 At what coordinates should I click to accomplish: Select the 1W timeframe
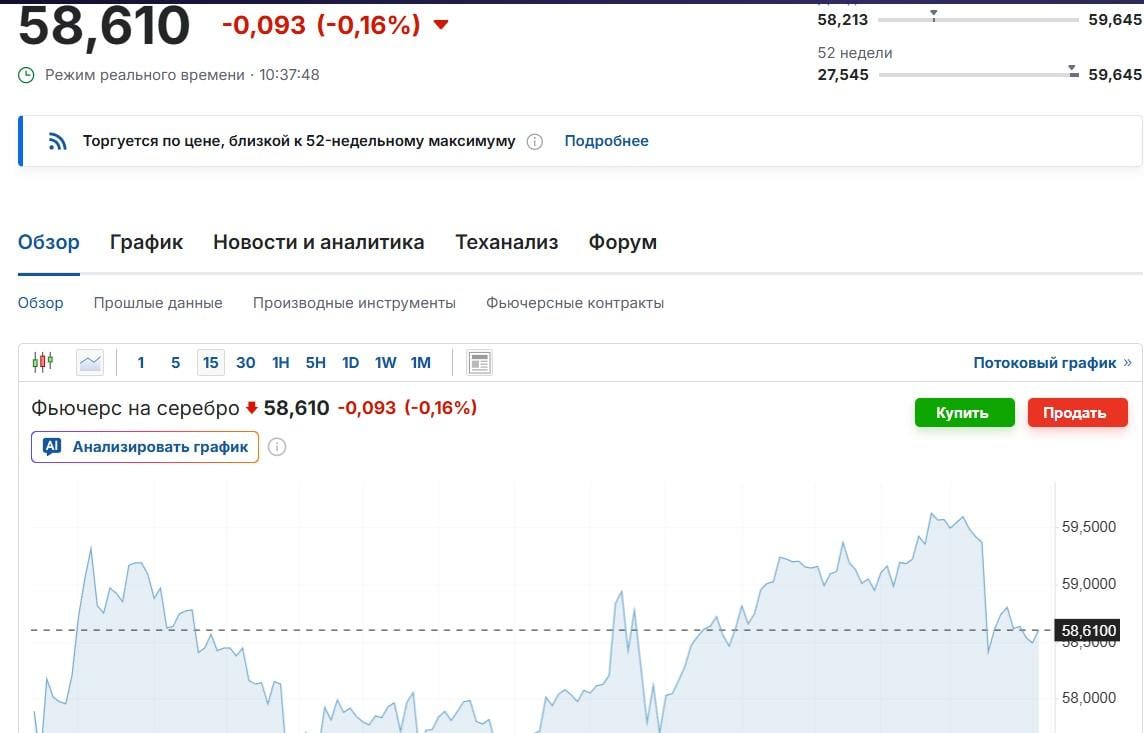(x=385, y=362)
